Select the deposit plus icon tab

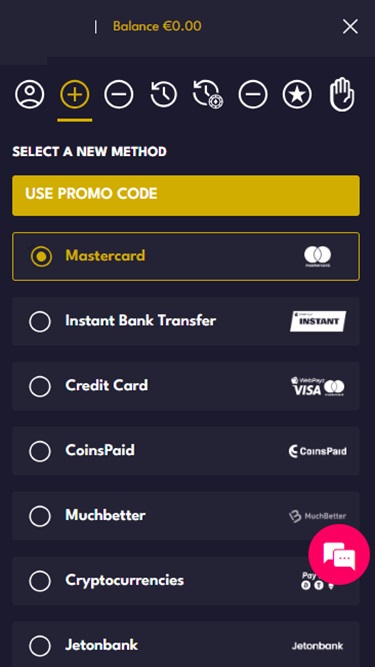coord(75,94)
